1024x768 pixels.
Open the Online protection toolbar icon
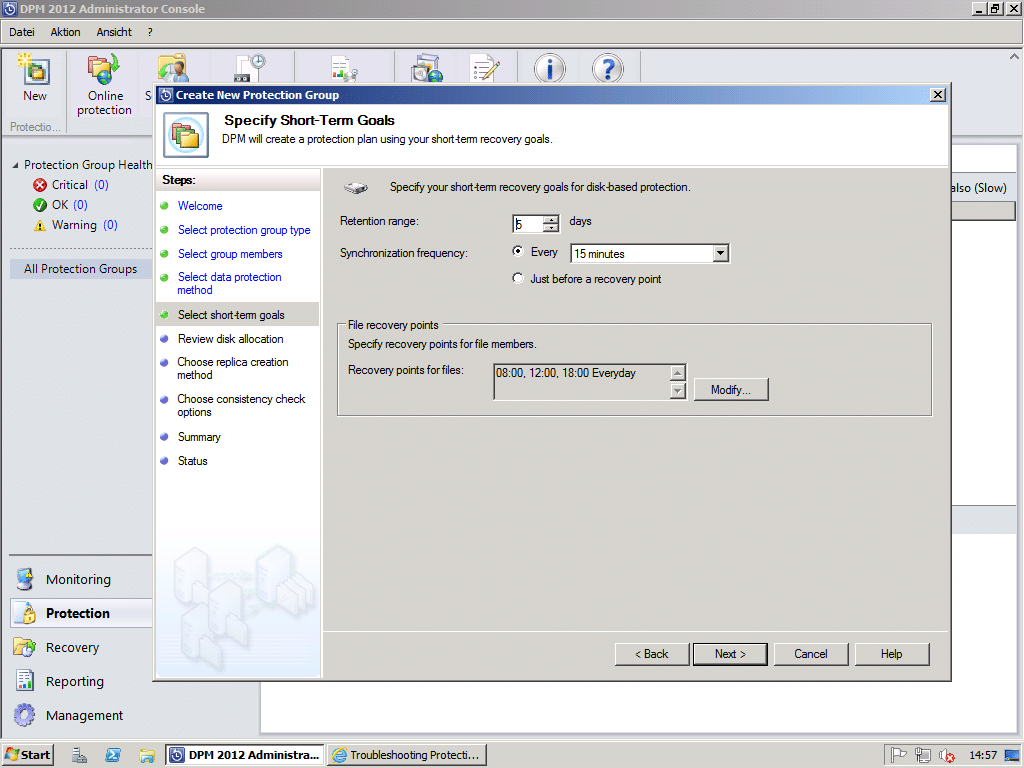[x=104, y=69]
